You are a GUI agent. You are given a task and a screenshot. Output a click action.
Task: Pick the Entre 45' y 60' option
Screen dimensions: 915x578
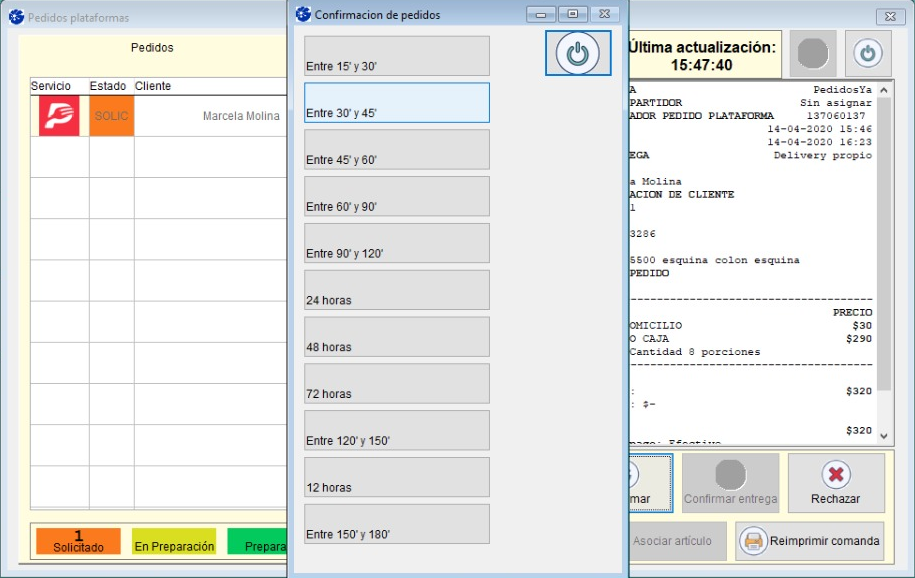click(397, 150)
